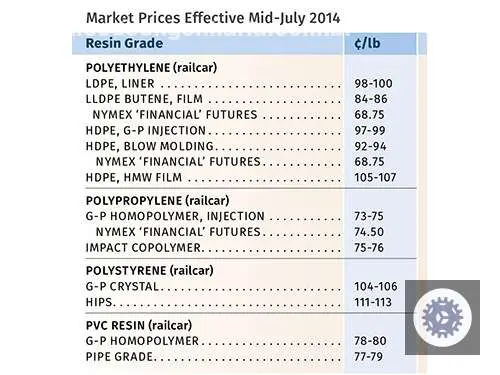
Task: Select the Market Prices Effective Mid-July 2014 title
Action: pos(213,18)
